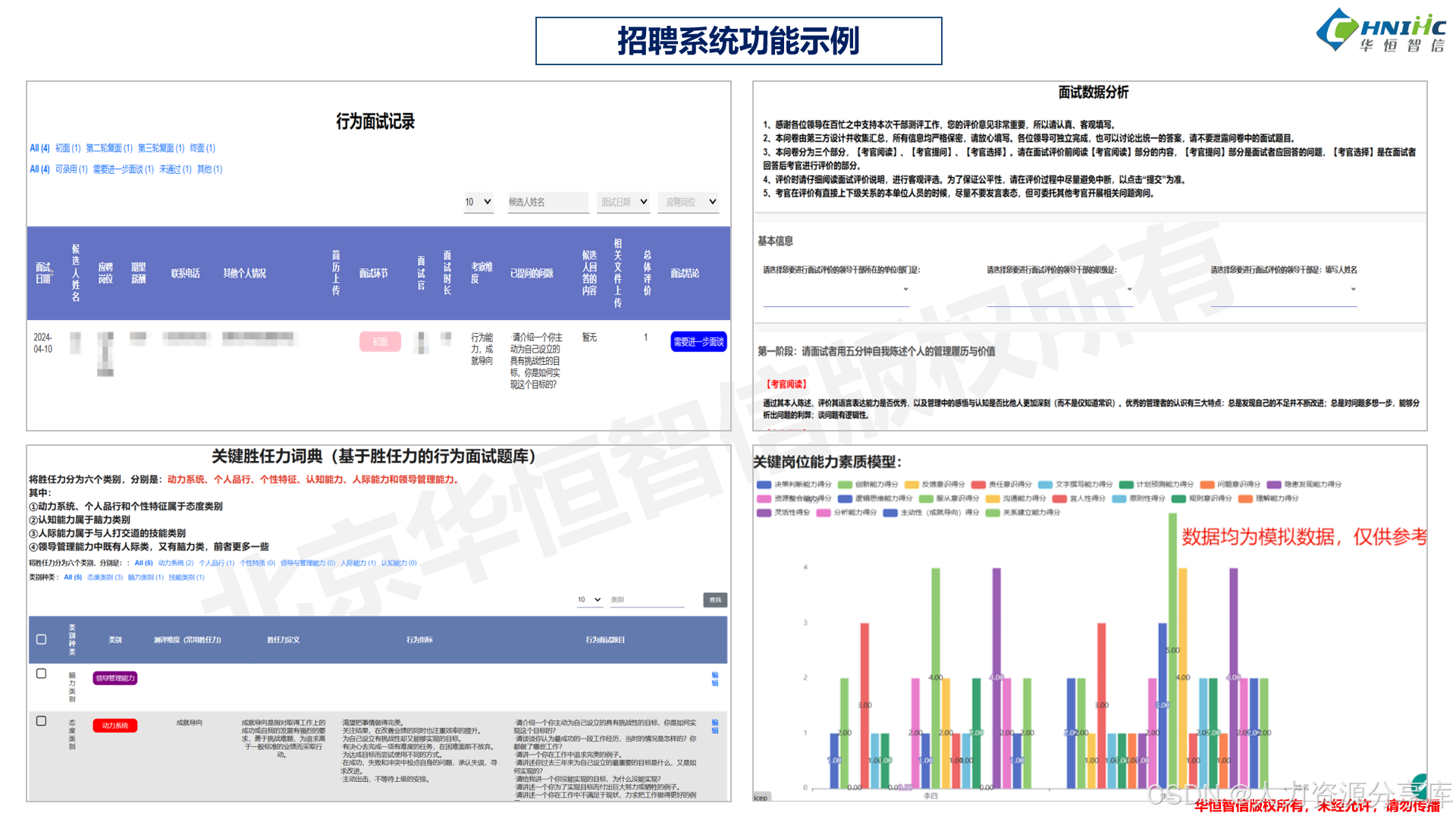Click the 需要进一步面谈 conclusion button

[x=698, y=342]
